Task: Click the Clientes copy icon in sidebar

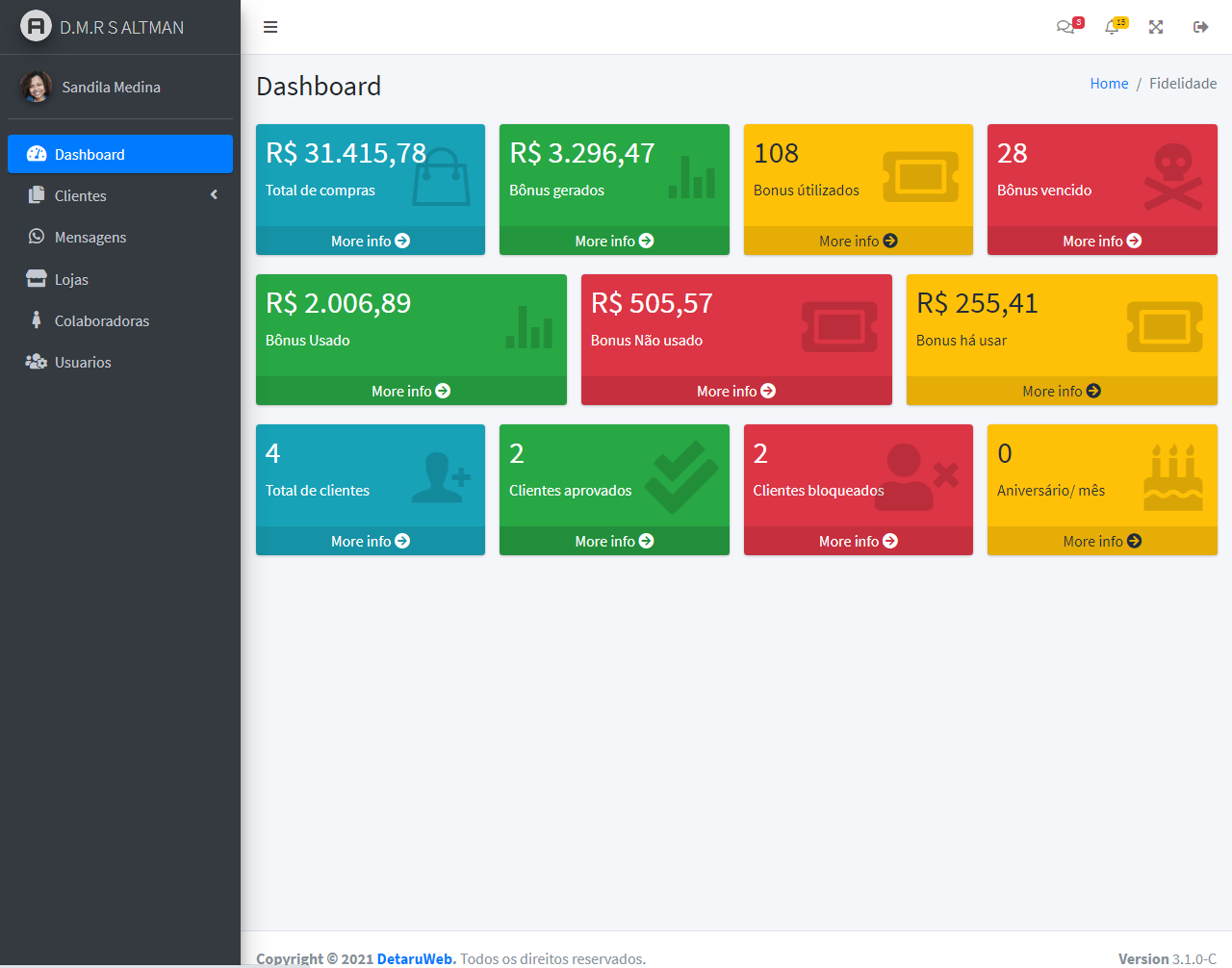Action: (x=37, y=195)
